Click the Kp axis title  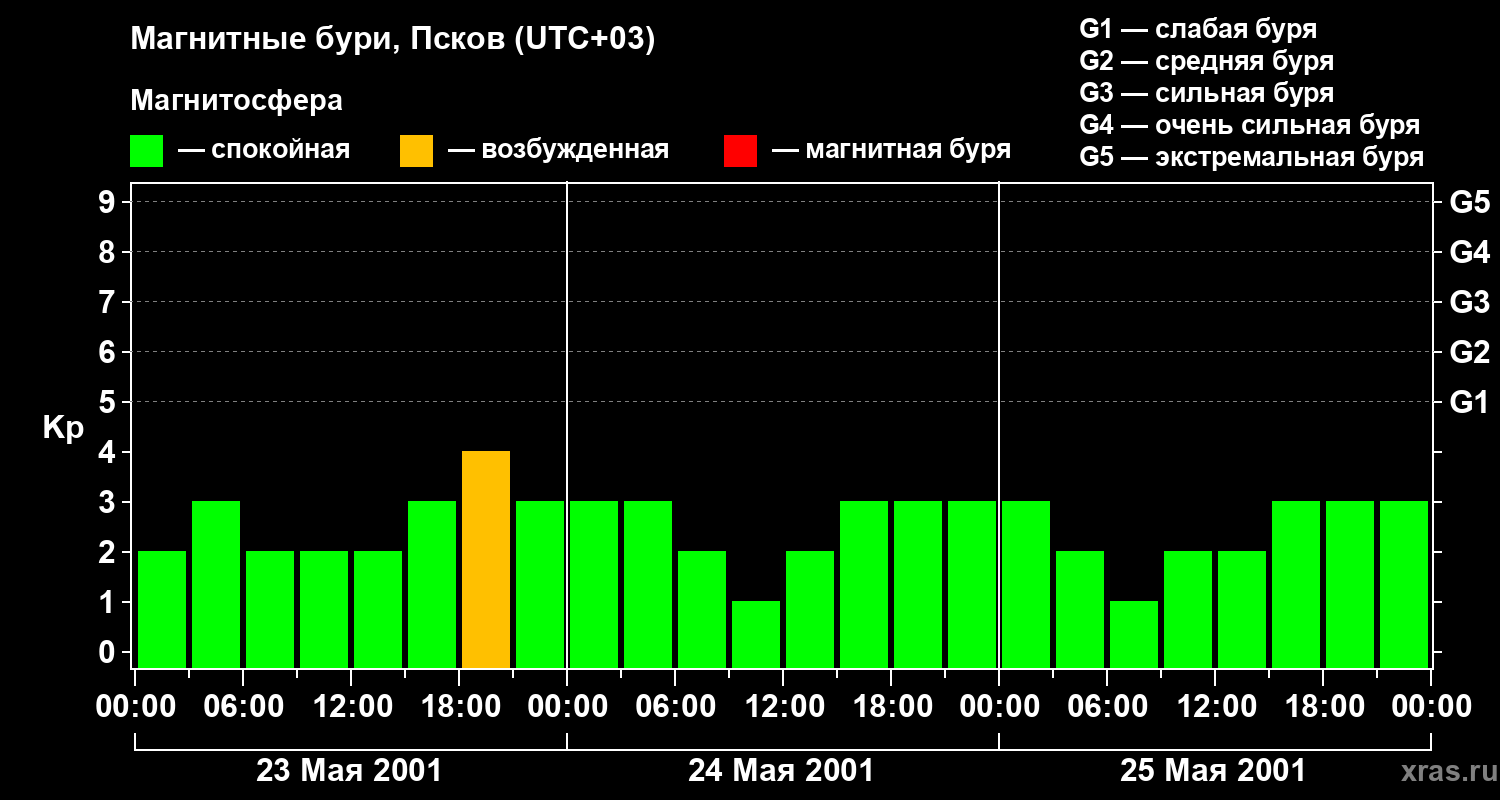63,429
